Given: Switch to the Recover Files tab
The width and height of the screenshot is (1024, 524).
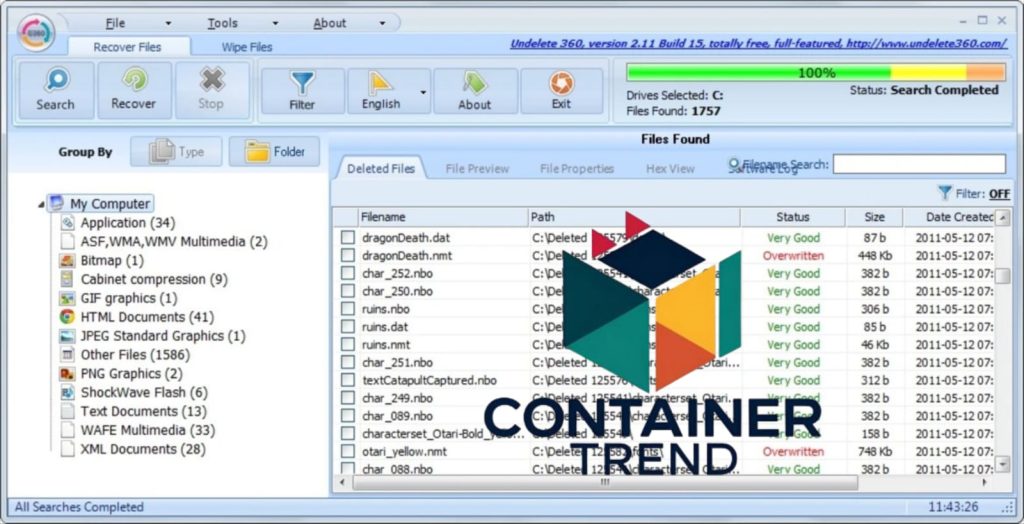Looking at the screenshot, I should point(127,47).
